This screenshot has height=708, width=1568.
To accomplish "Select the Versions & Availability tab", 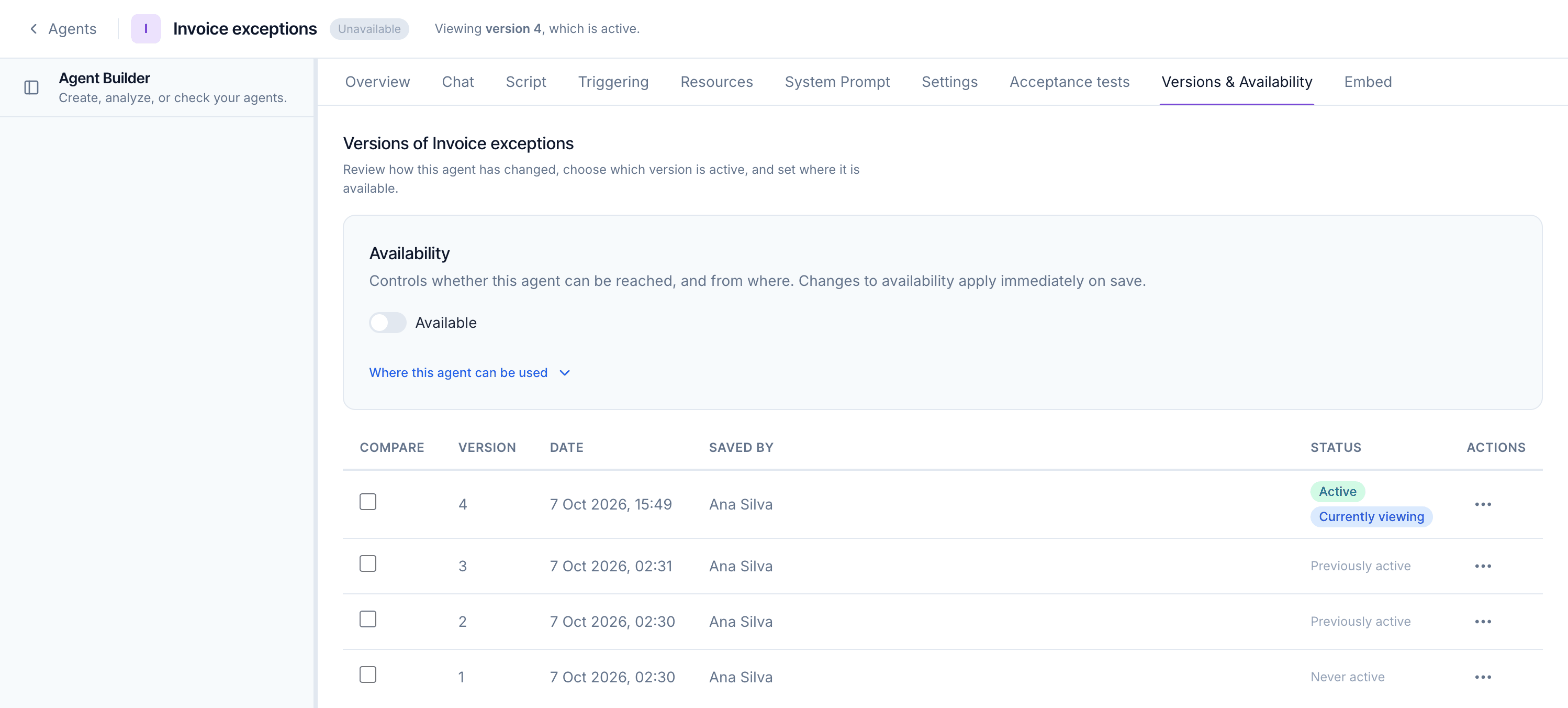I will (1237, 82).
